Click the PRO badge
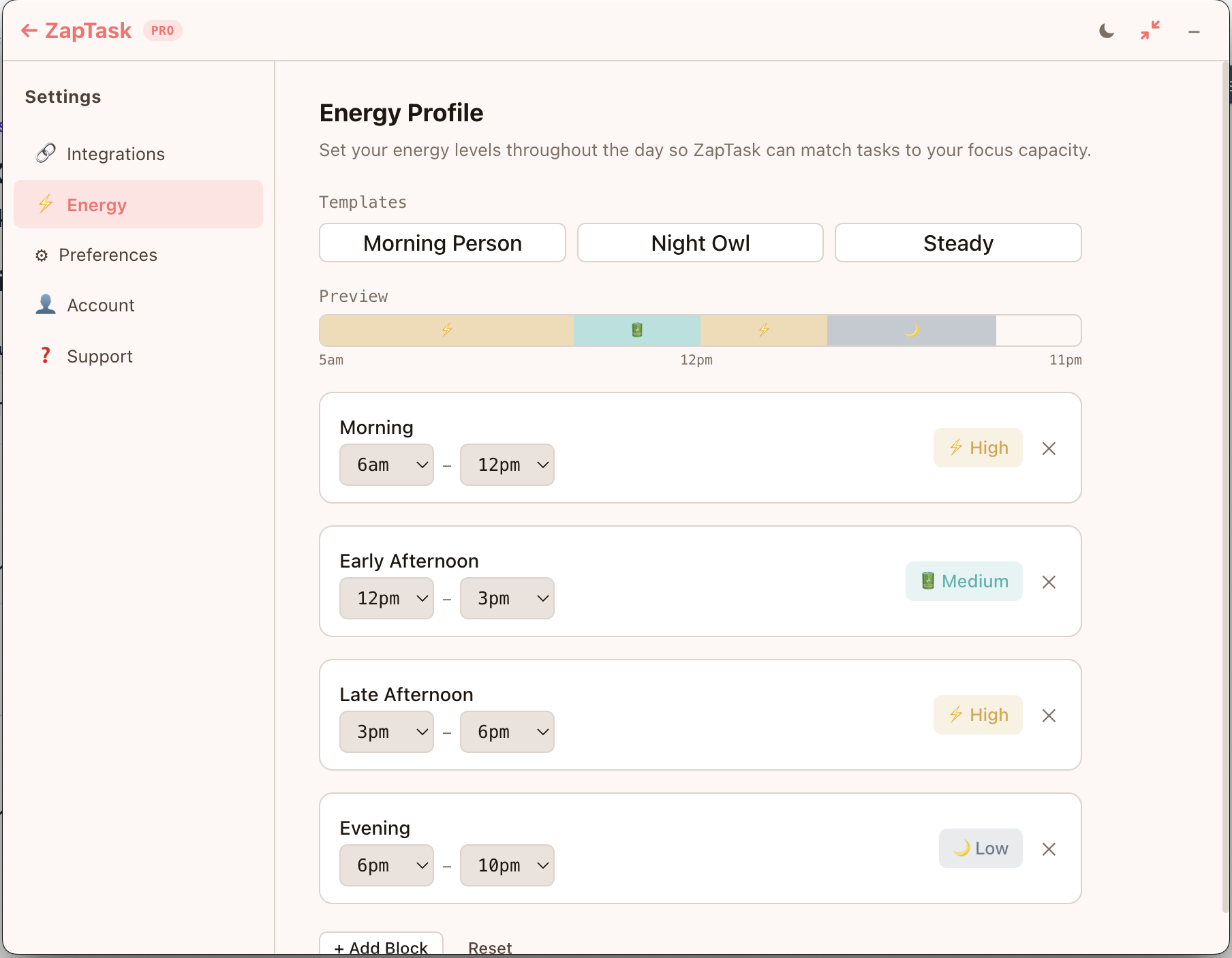Image resolution: width=1232 pixels, height=958 pixels. pyautogui.click(x=162, y=31)
